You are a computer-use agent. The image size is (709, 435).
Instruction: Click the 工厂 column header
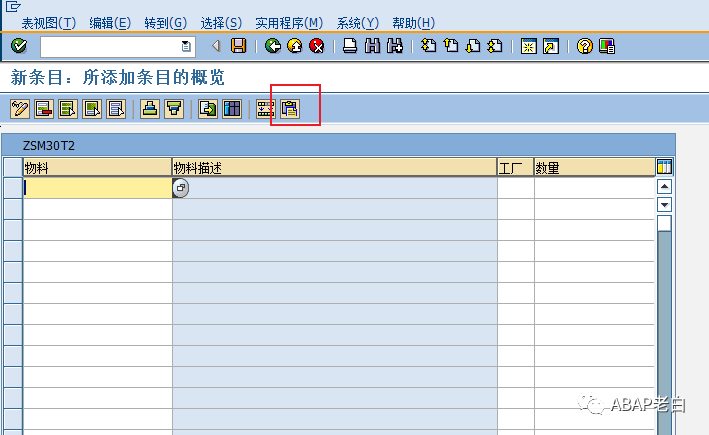coord(515,167)
